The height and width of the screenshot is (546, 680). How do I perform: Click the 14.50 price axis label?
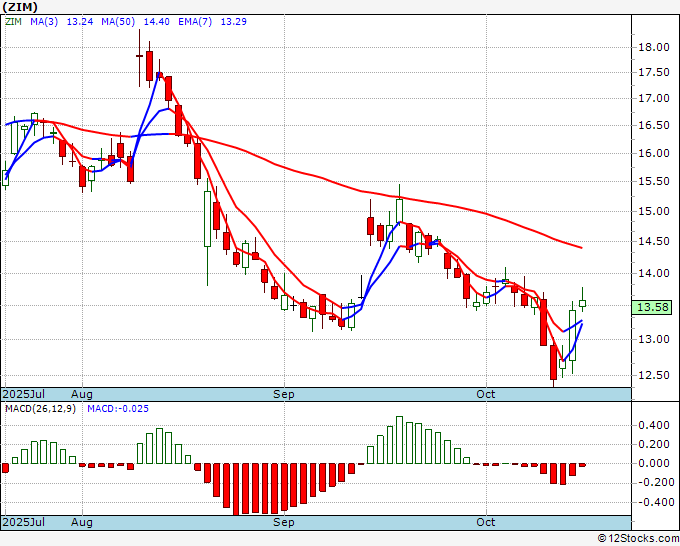pyautogui.click(x=654, y=242)
